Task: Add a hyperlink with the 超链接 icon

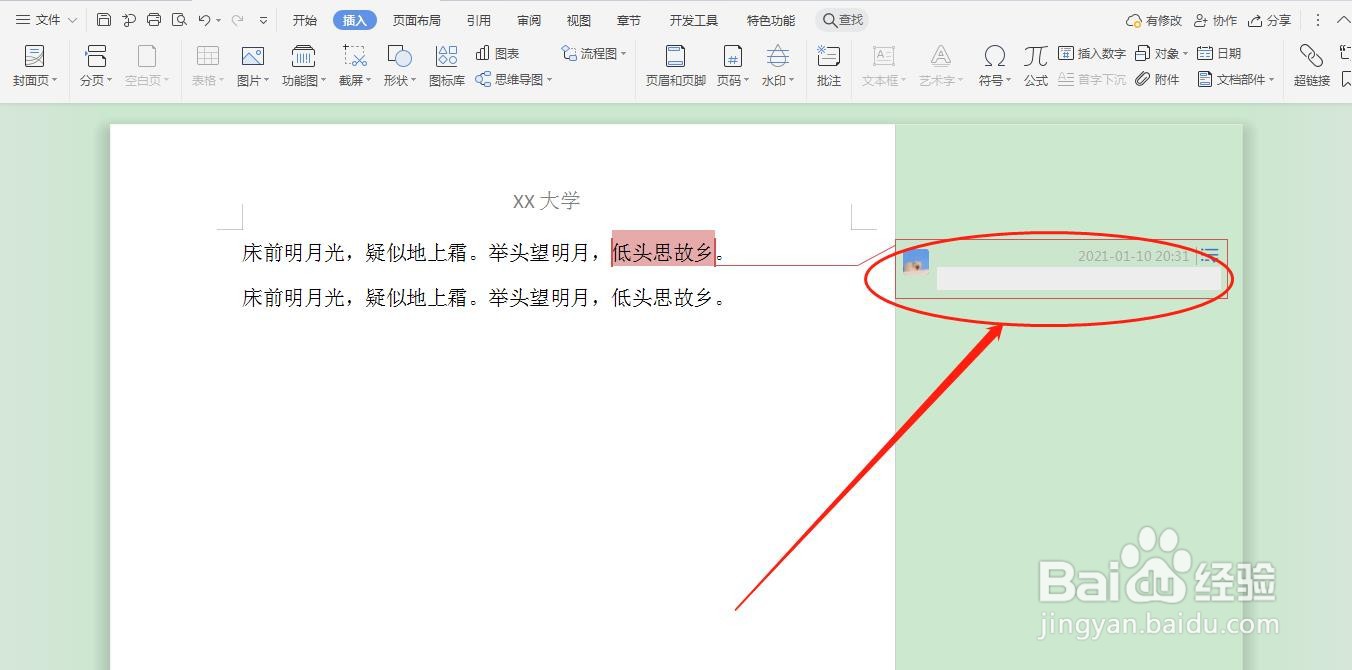Action: [x=1311, y=65]
